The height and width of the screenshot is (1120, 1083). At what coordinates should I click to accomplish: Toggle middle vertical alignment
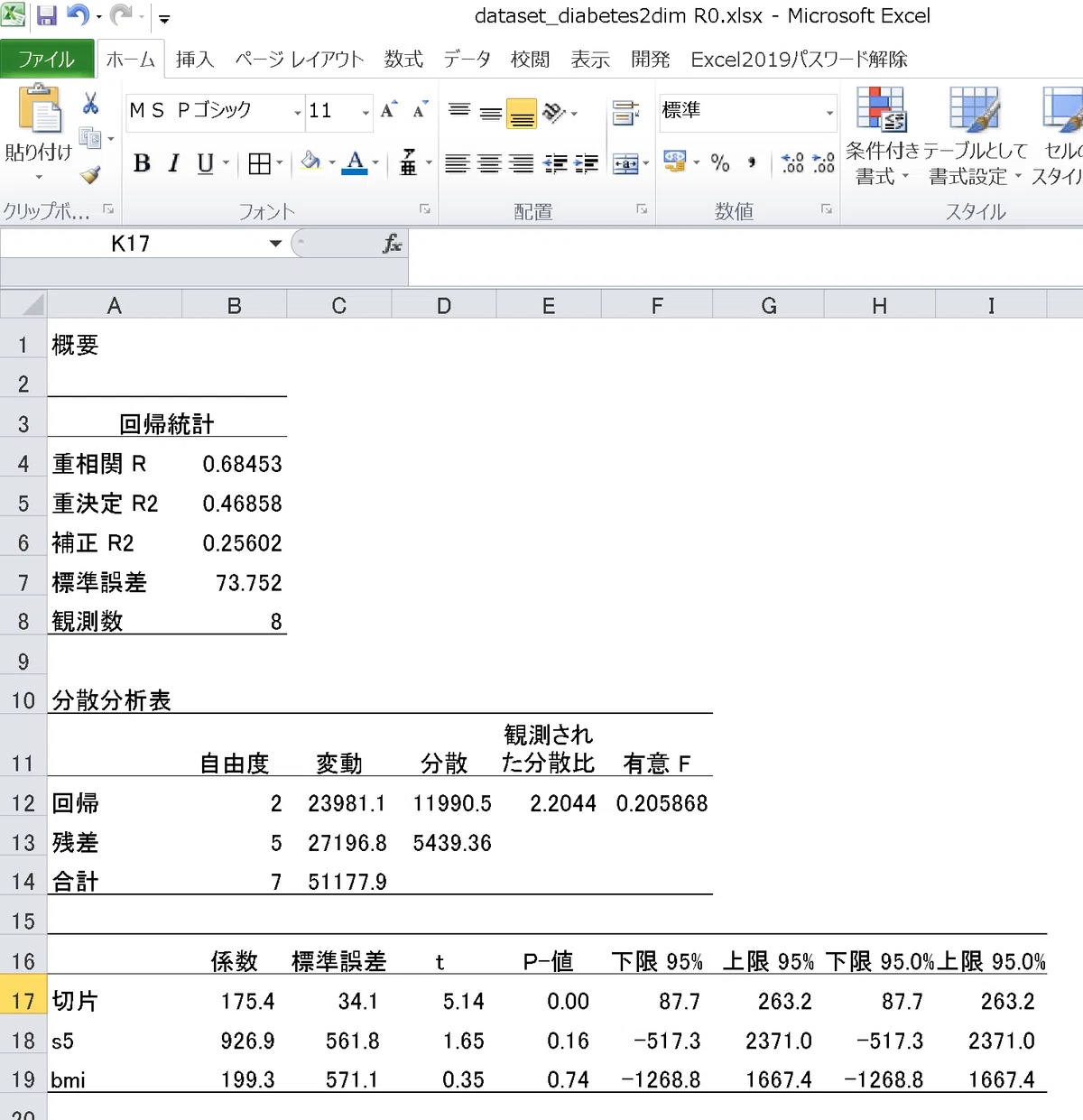(x=491, y=112)
